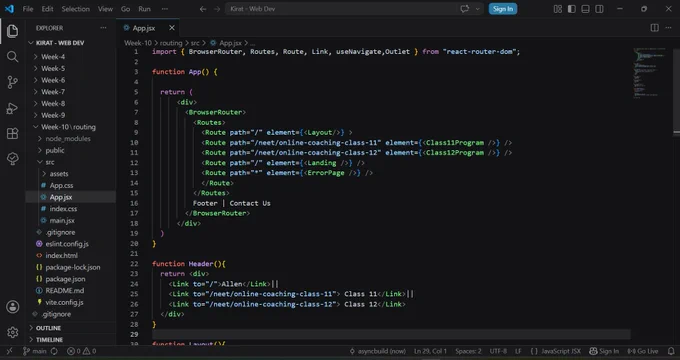
Task: Click the VS Code logo icon
Action: coord(9,9)
